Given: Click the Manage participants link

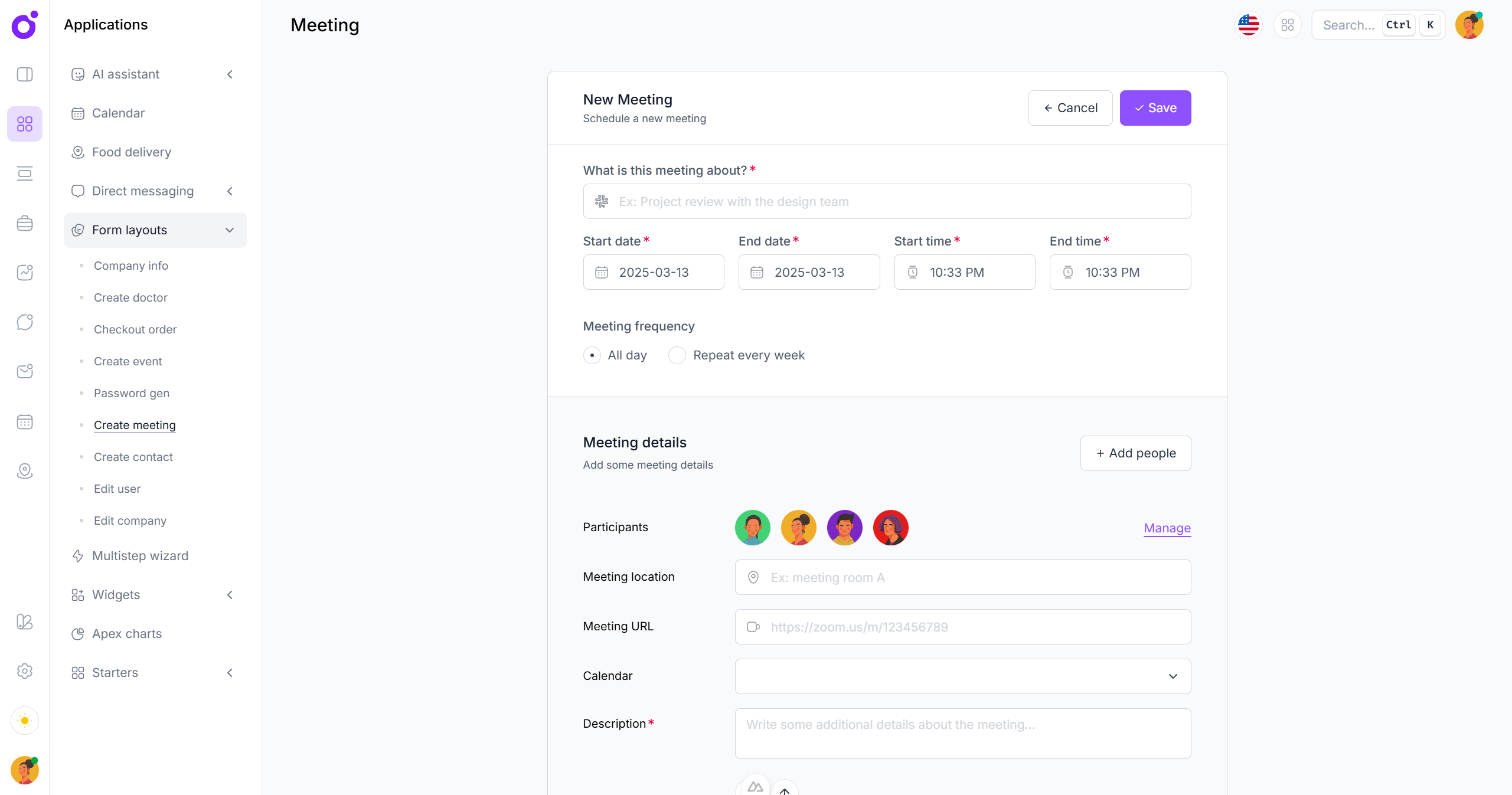Looking at the screenshot, I should [1167, 528].
